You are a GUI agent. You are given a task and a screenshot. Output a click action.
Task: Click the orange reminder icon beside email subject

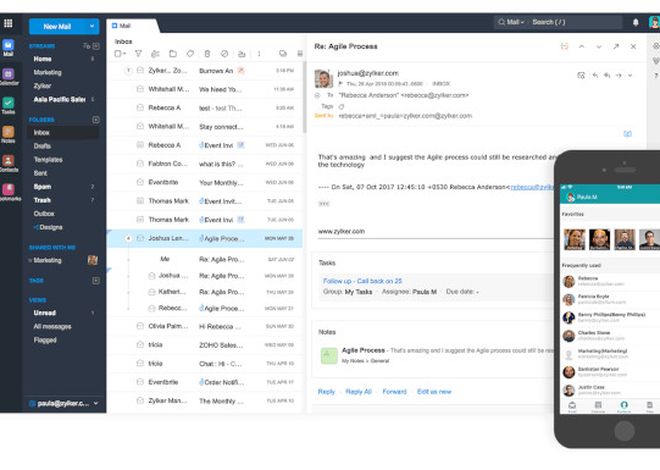[x=564, y=46]
